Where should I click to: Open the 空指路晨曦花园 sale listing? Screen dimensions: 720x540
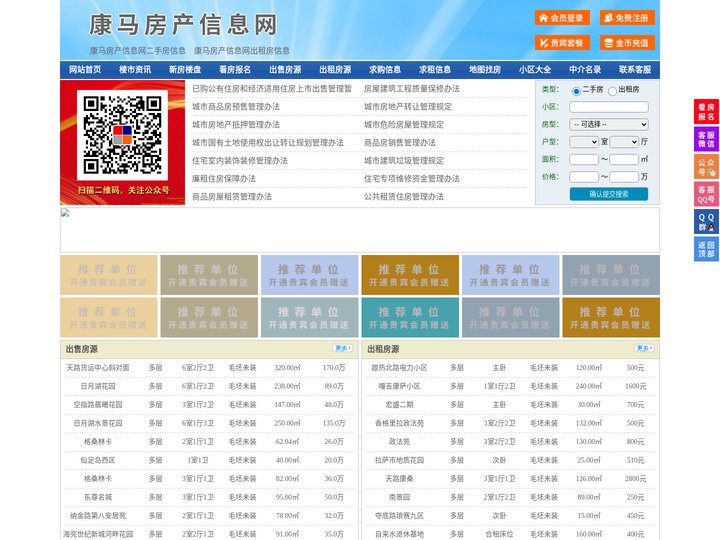pos(98,405)
